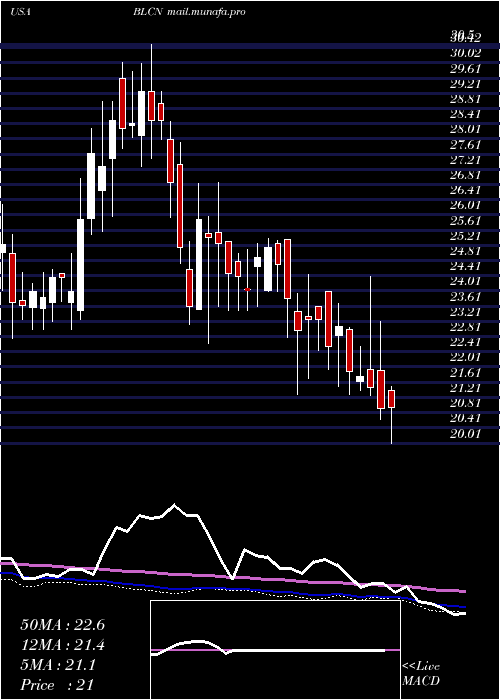
Task: Select the Price : 21 readout
Action: pos(57,685)
